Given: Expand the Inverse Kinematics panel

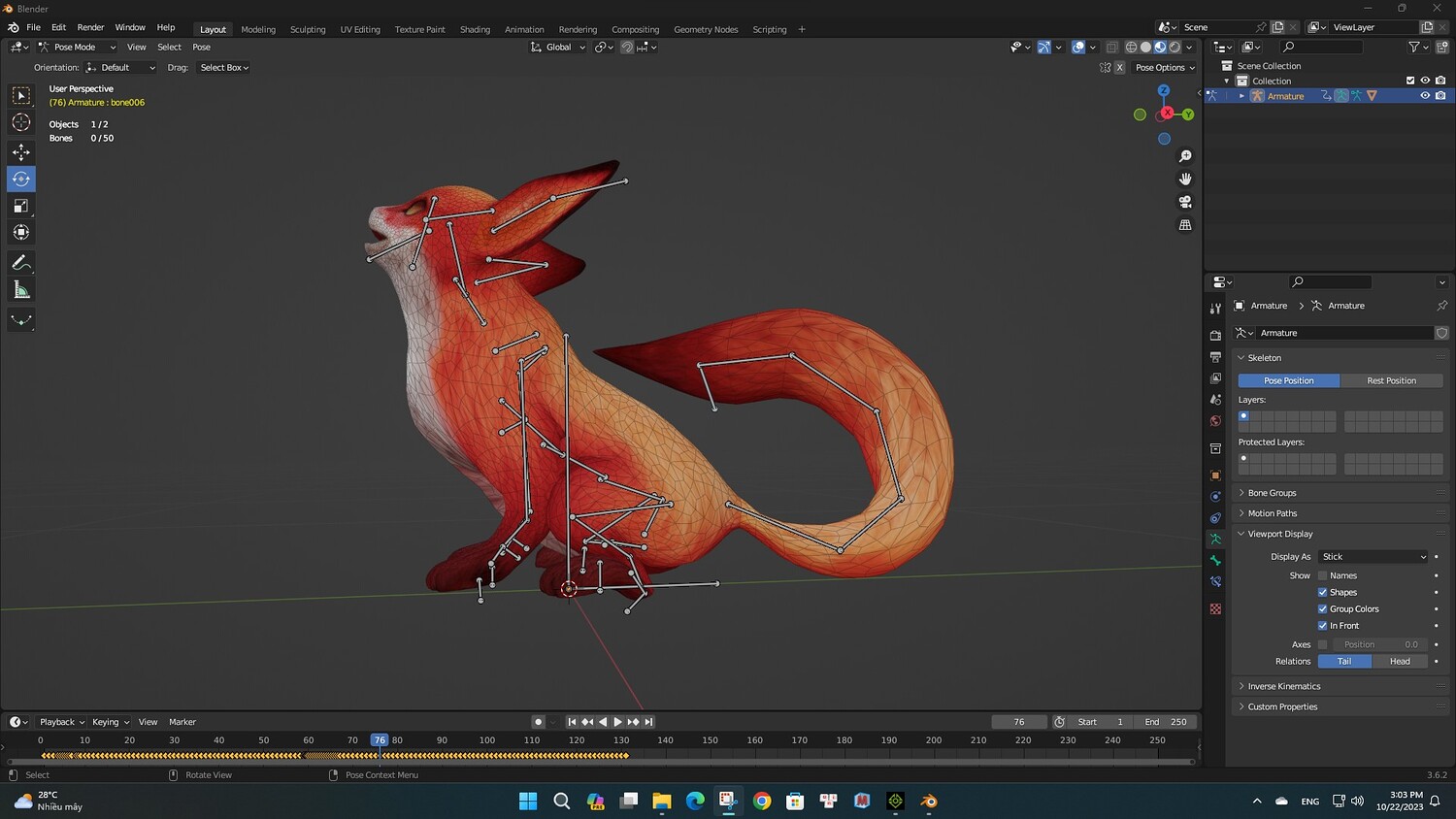Looking at the screenshot, I should point(1283,686).
